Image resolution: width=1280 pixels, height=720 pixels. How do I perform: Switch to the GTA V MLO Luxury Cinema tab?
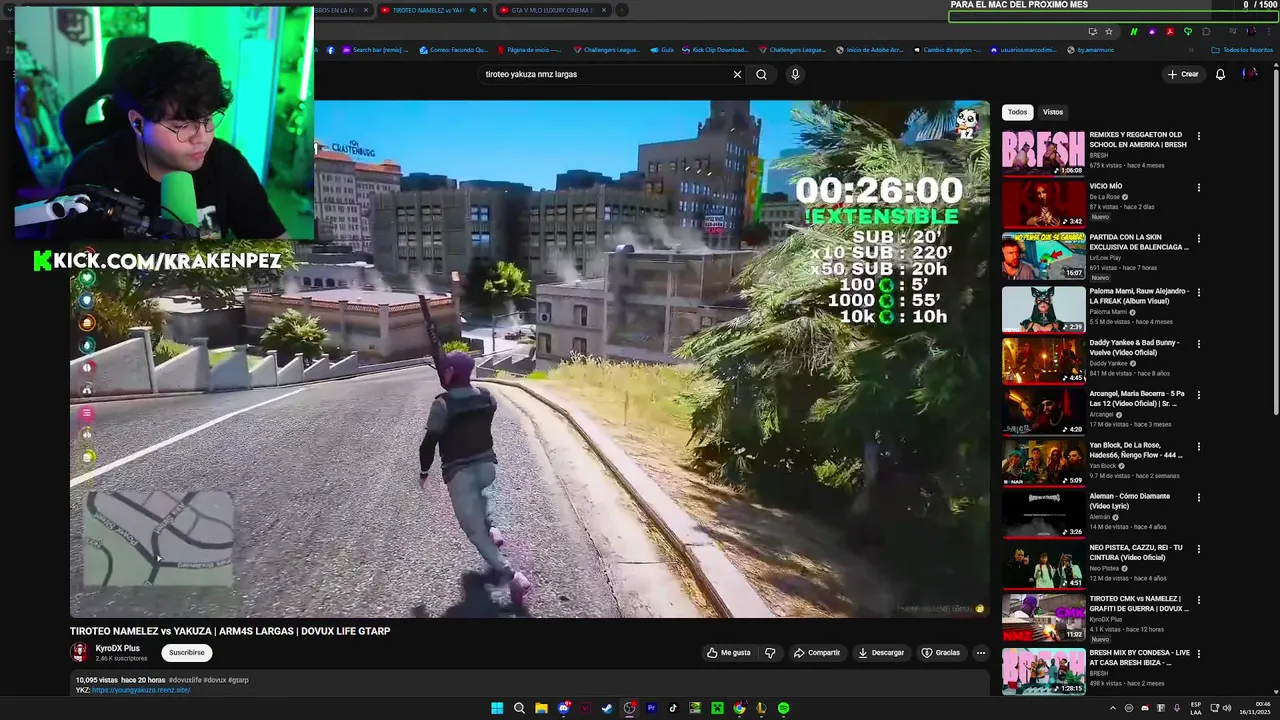552,10
